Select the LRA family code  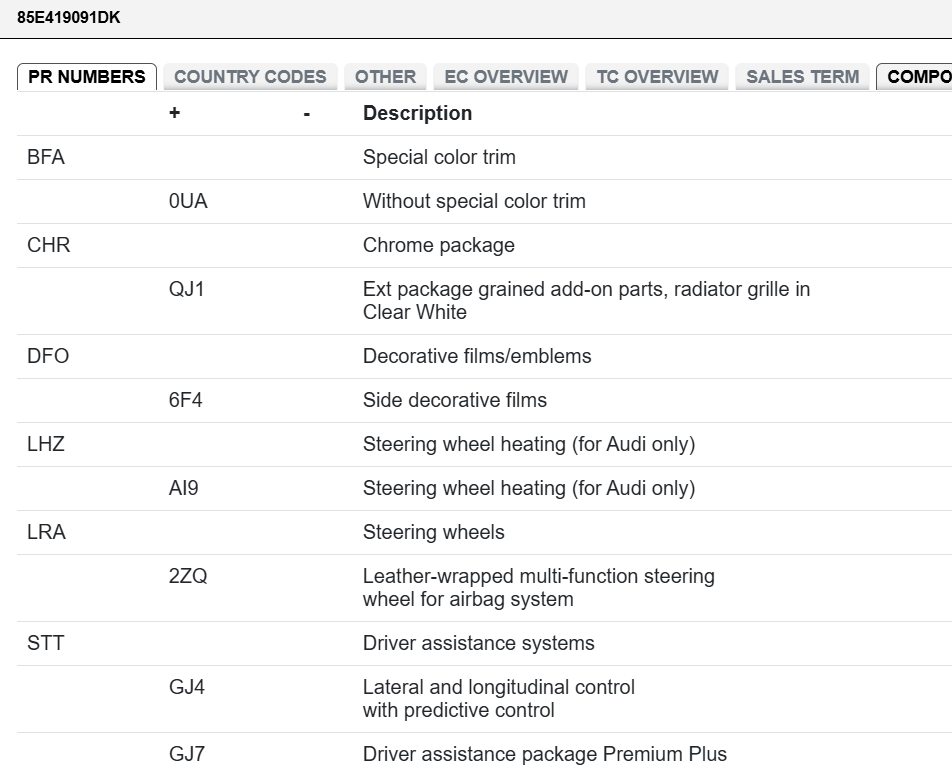pos(47,532)
